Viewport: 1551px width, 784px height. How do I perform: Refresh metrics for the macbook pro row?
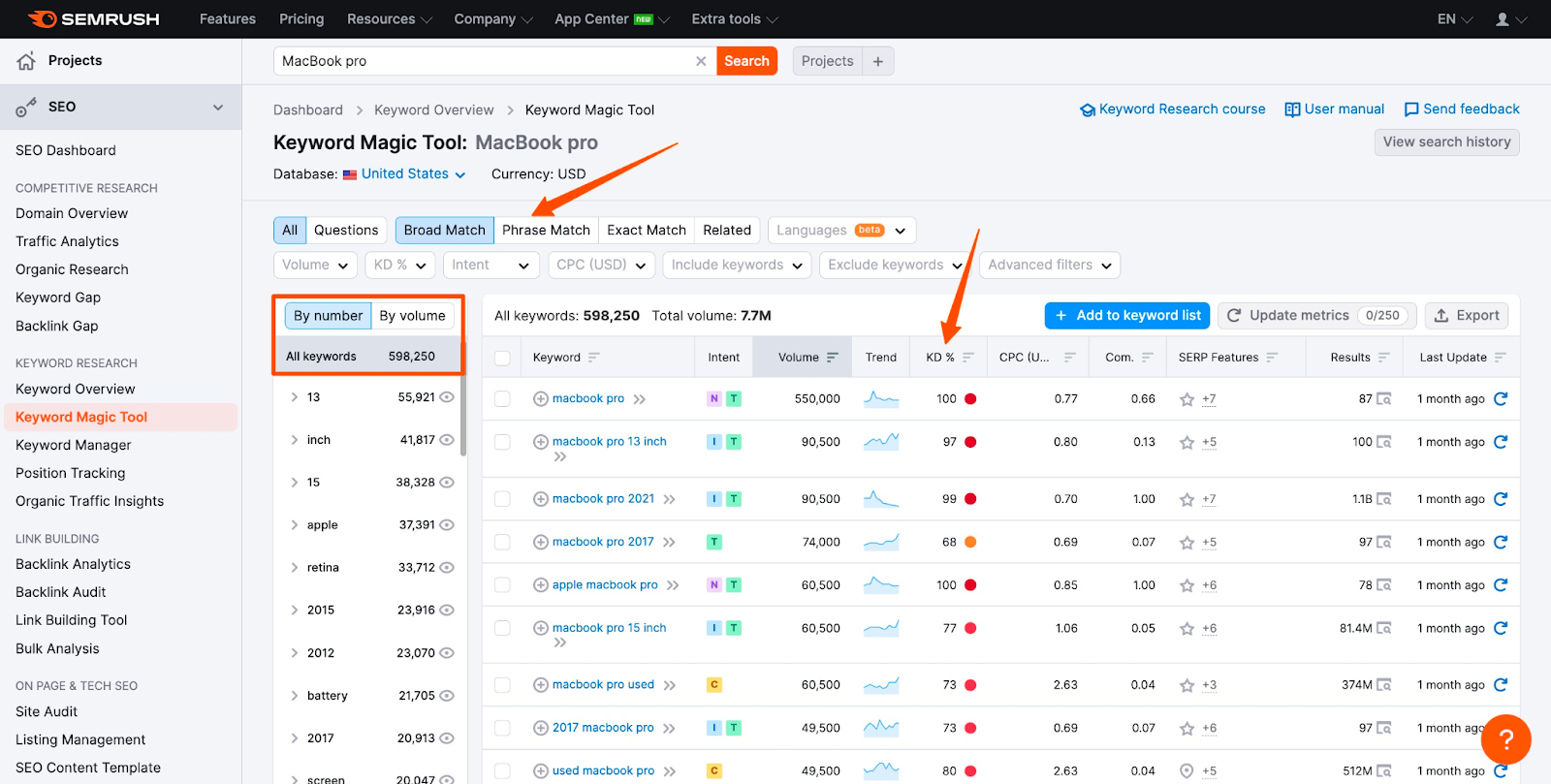pos(1501,398)
